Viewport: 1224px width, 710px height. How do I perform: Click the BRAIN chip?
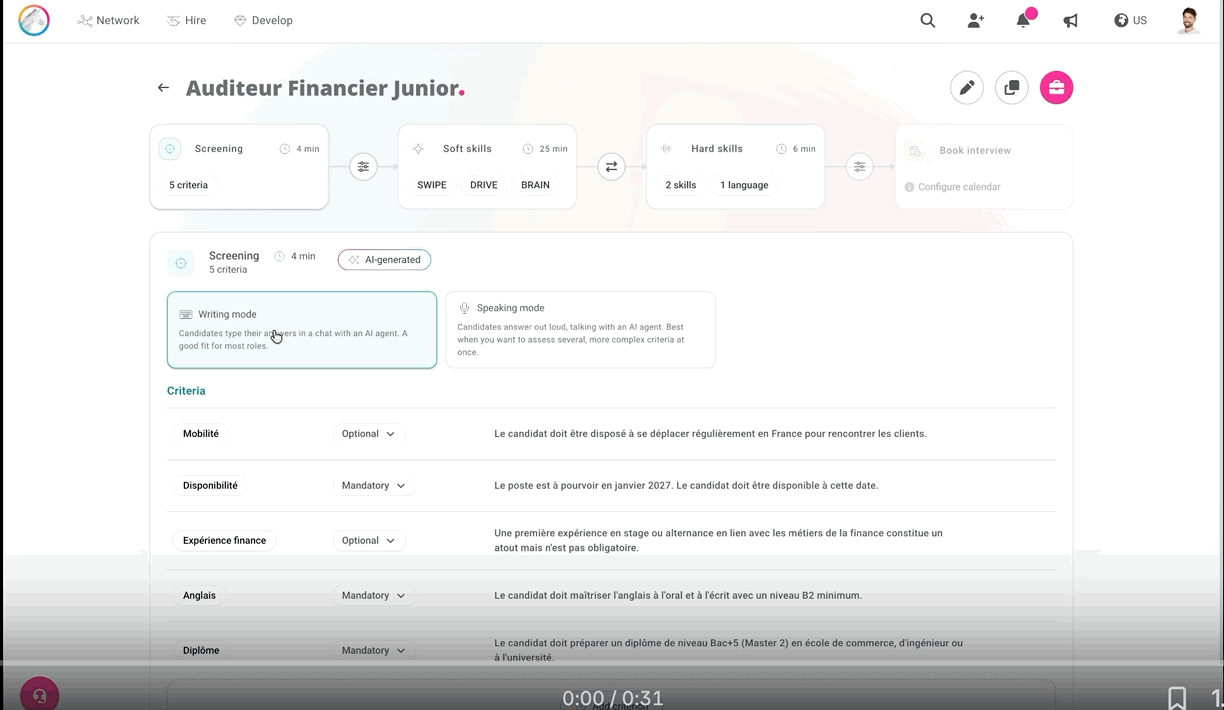tap(535, 185)
